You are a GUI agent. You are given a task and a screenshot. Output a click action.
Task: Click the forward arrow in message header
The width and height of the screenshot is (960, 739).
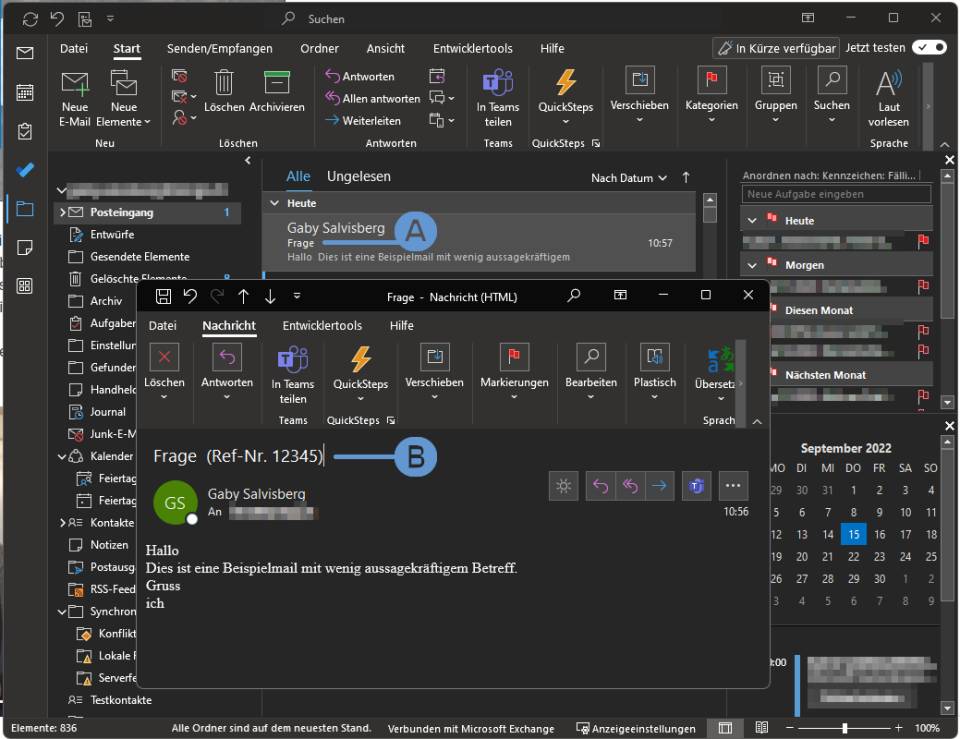point(659,486)
